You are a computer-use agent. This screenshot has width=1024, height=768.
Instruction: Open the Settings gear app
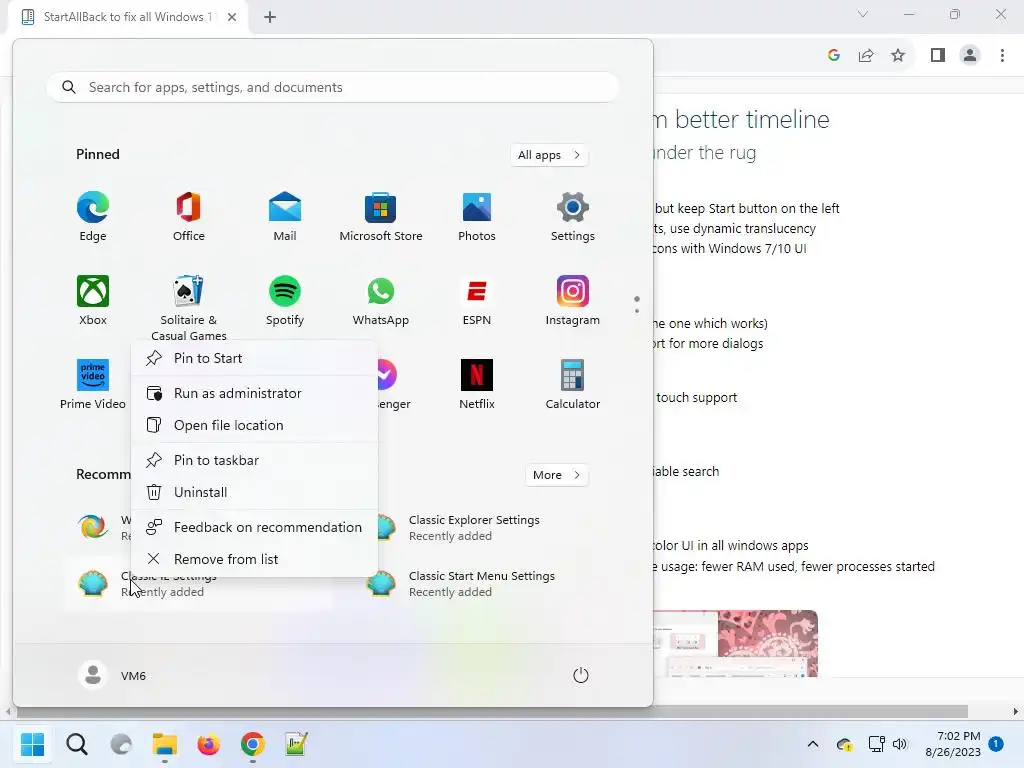tap(573, 217)
